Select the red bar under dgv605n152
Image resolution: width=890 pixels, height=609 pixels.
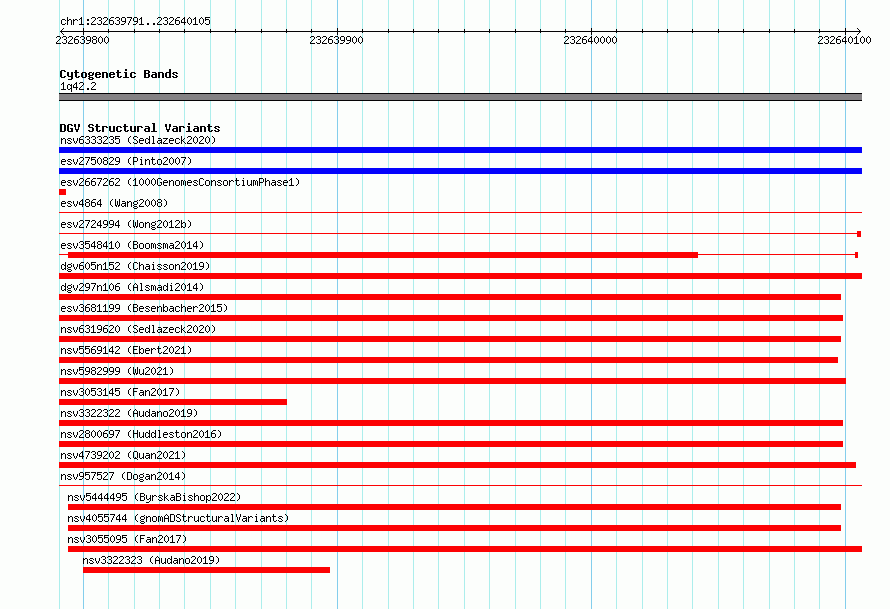tap(460, 276)
